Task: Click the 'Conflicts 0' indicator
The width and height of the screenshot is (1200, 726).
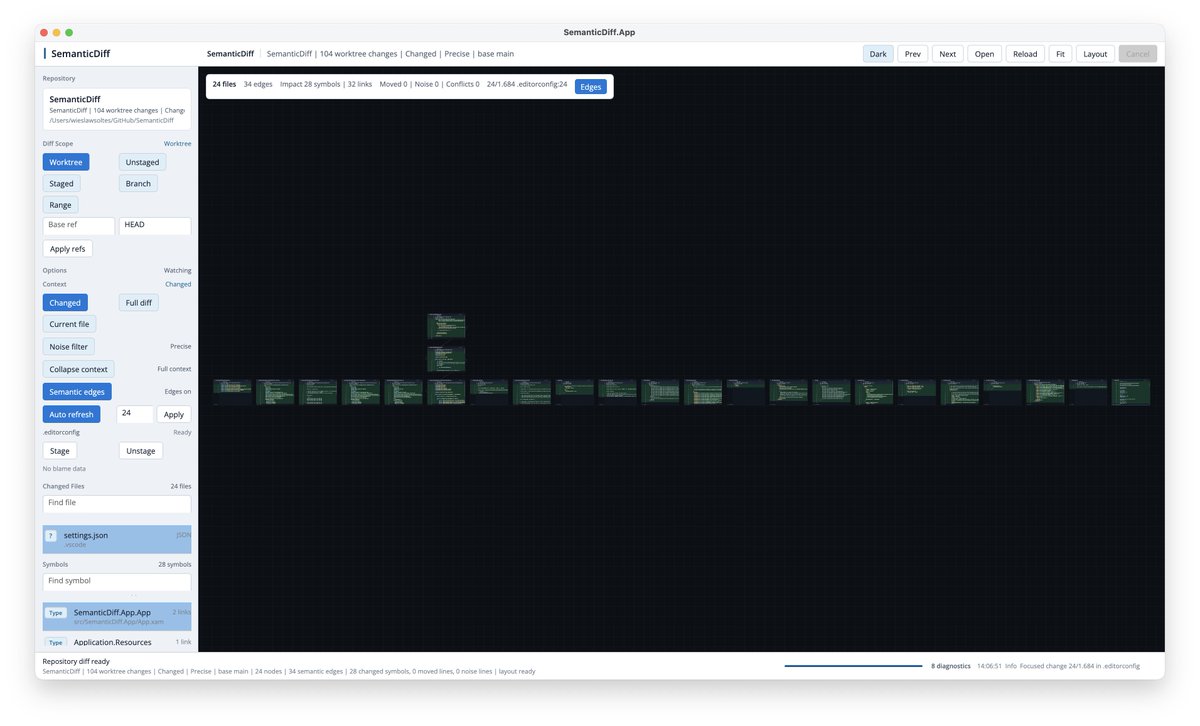Action: [x=461, y=84]
